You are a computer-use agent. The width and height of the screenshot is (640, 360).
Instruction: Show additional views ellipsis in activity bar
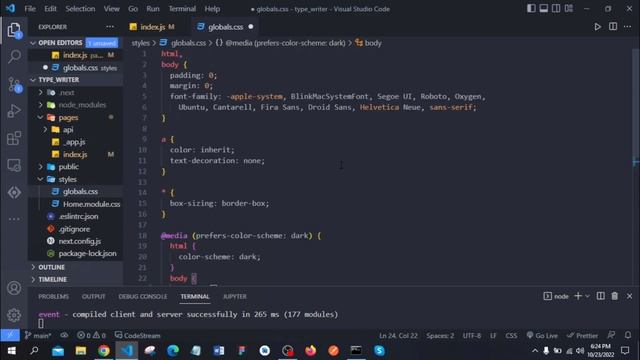[x=14, y=219]
